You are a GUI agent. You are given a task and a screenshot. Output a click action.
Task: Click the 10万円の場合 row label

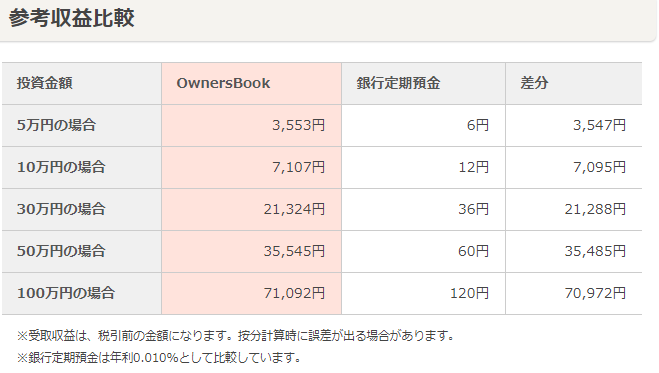coord(61,167)
